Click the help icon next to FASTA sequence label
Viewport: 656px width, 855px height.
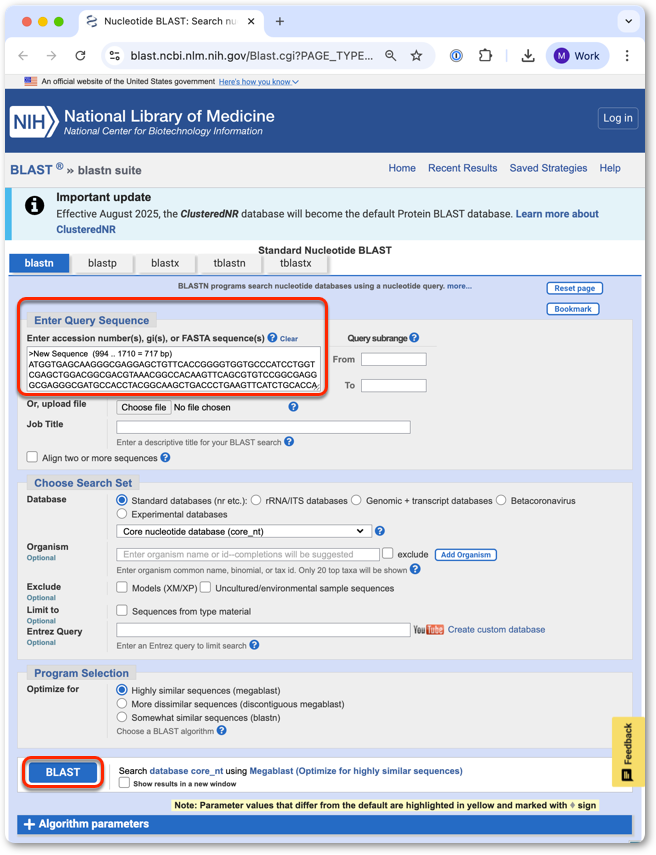click(272, 338)
